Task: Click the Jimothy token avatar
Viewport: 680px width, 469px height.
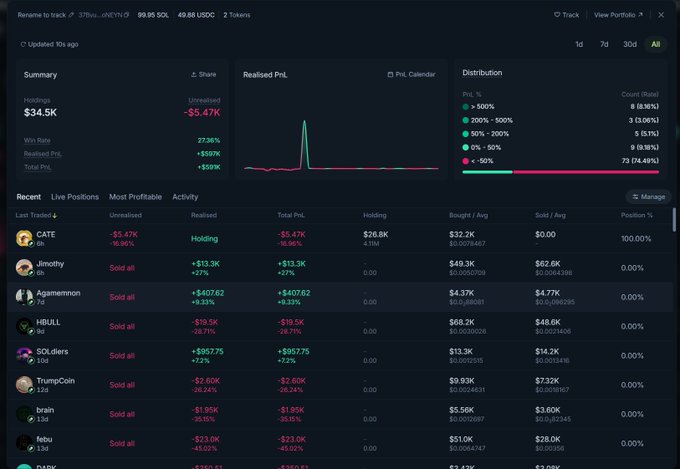Action: pyautogui.click(x=24, y=268)
